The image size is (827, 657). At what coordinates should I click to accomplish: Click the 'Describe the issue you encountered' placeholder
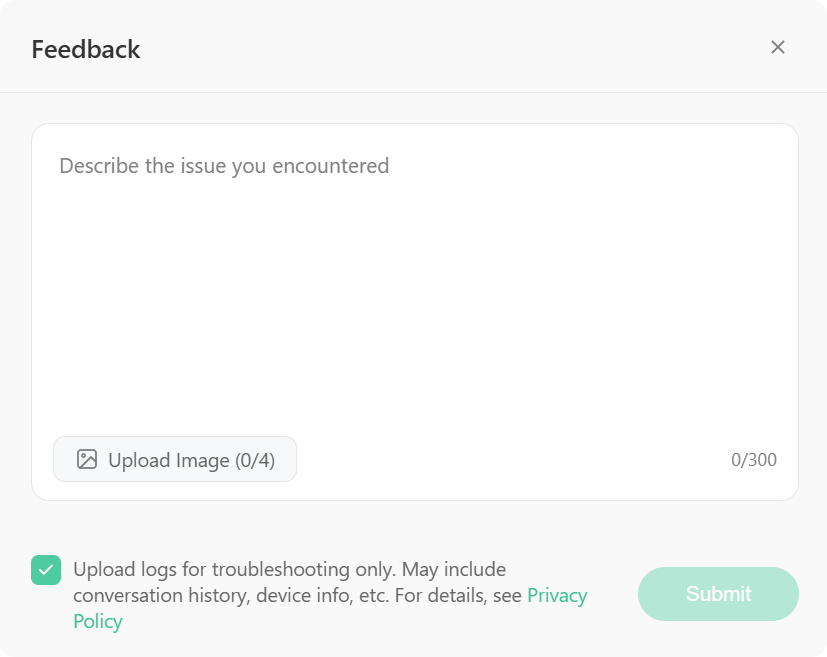click(x=224, y=166)
